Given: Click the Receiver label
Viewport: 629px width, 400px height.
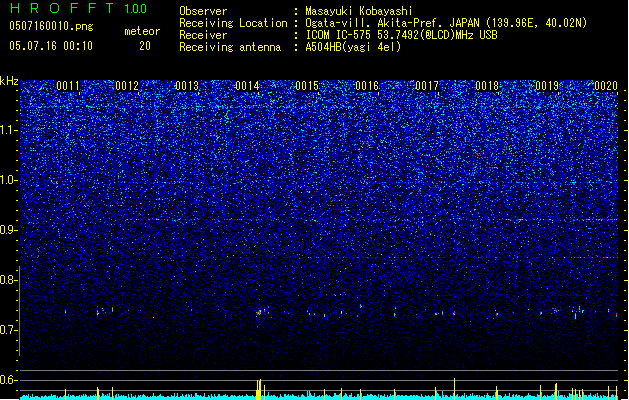Looking at the screenshot, I should pos(203,35).
